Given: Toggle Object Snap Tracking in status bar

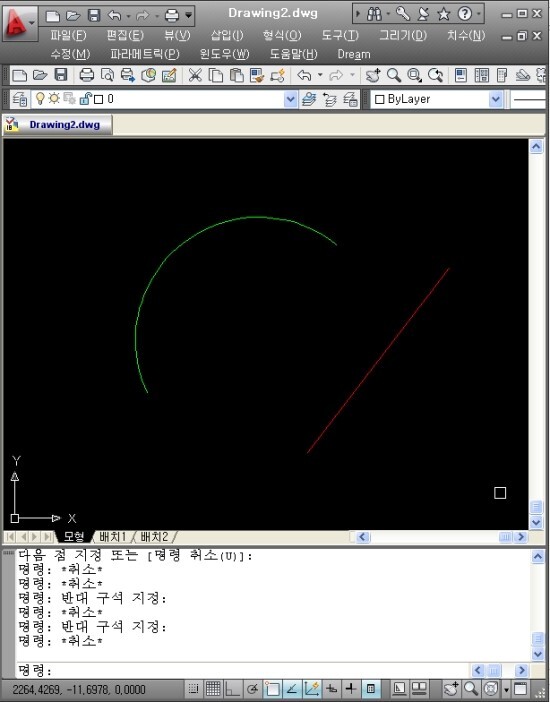Looking at the screenshot, I should tap(292, 689).
